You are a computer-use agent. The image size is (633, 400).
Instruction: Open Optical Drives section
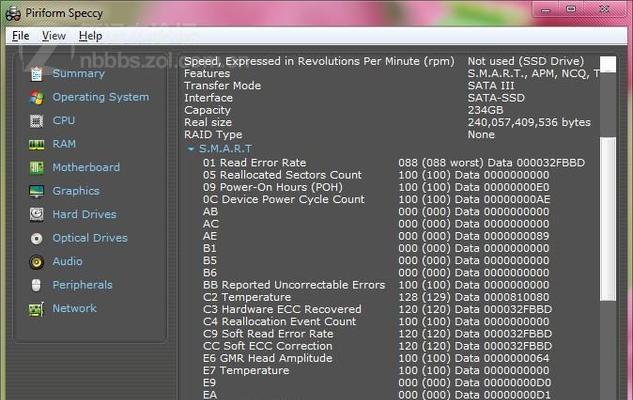(x=90, y=238)
